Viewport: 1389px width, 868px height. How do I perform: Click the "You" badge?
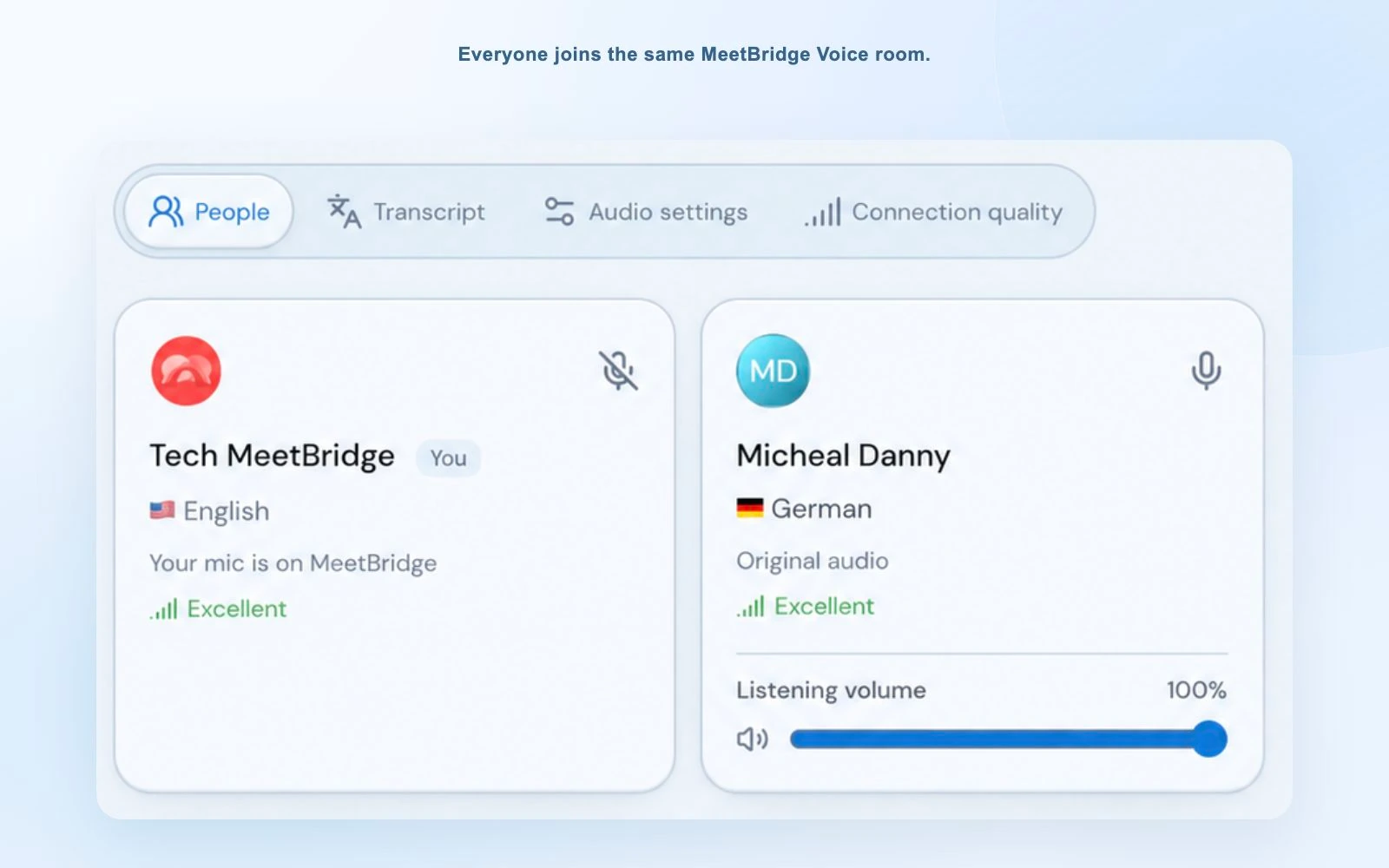448,458
